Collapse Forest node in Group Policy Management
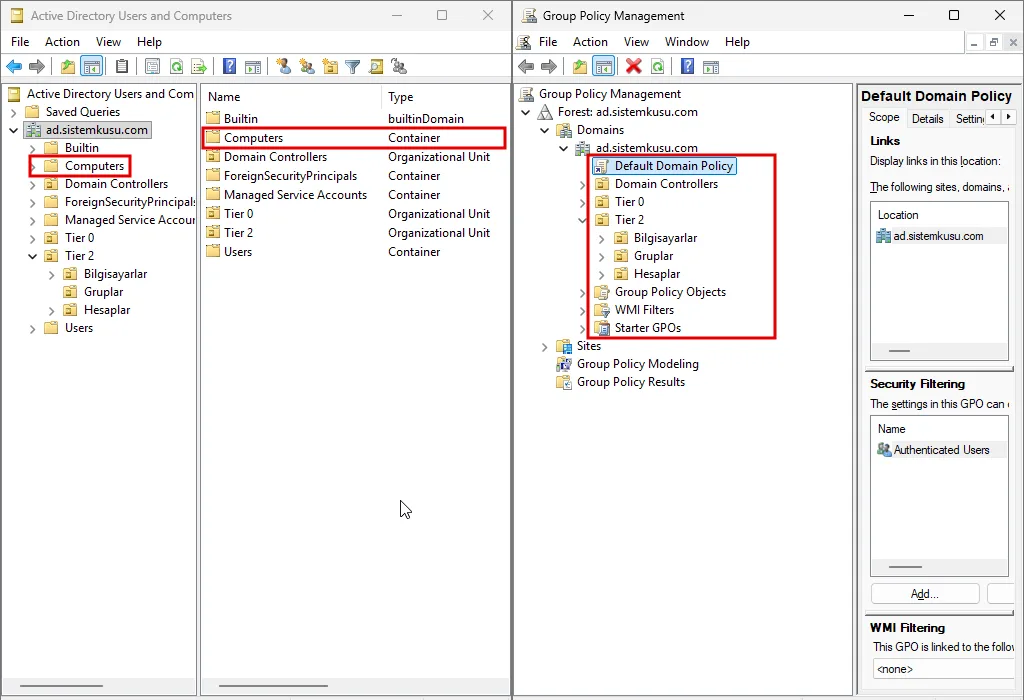The width and height of the screenshot is (1024, 700). 526,112
